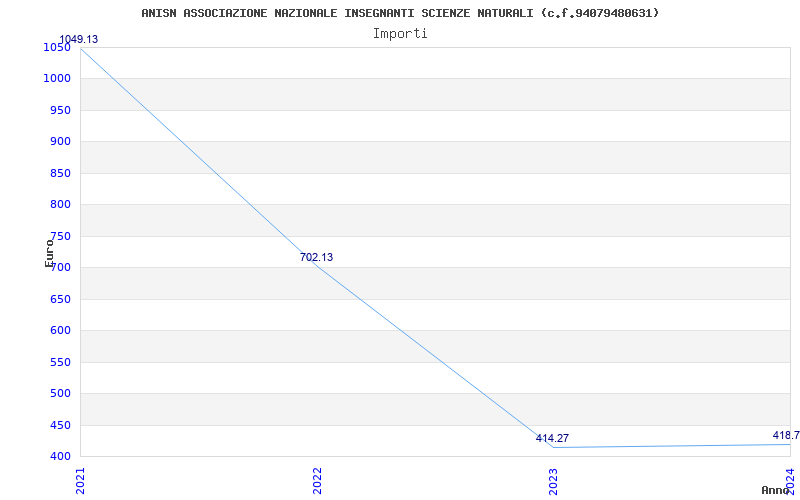Image resolution: width=800 pixels, height=500 pixels.
Task: Click the 550 y-axis tick
Action: tap(60, 362)
